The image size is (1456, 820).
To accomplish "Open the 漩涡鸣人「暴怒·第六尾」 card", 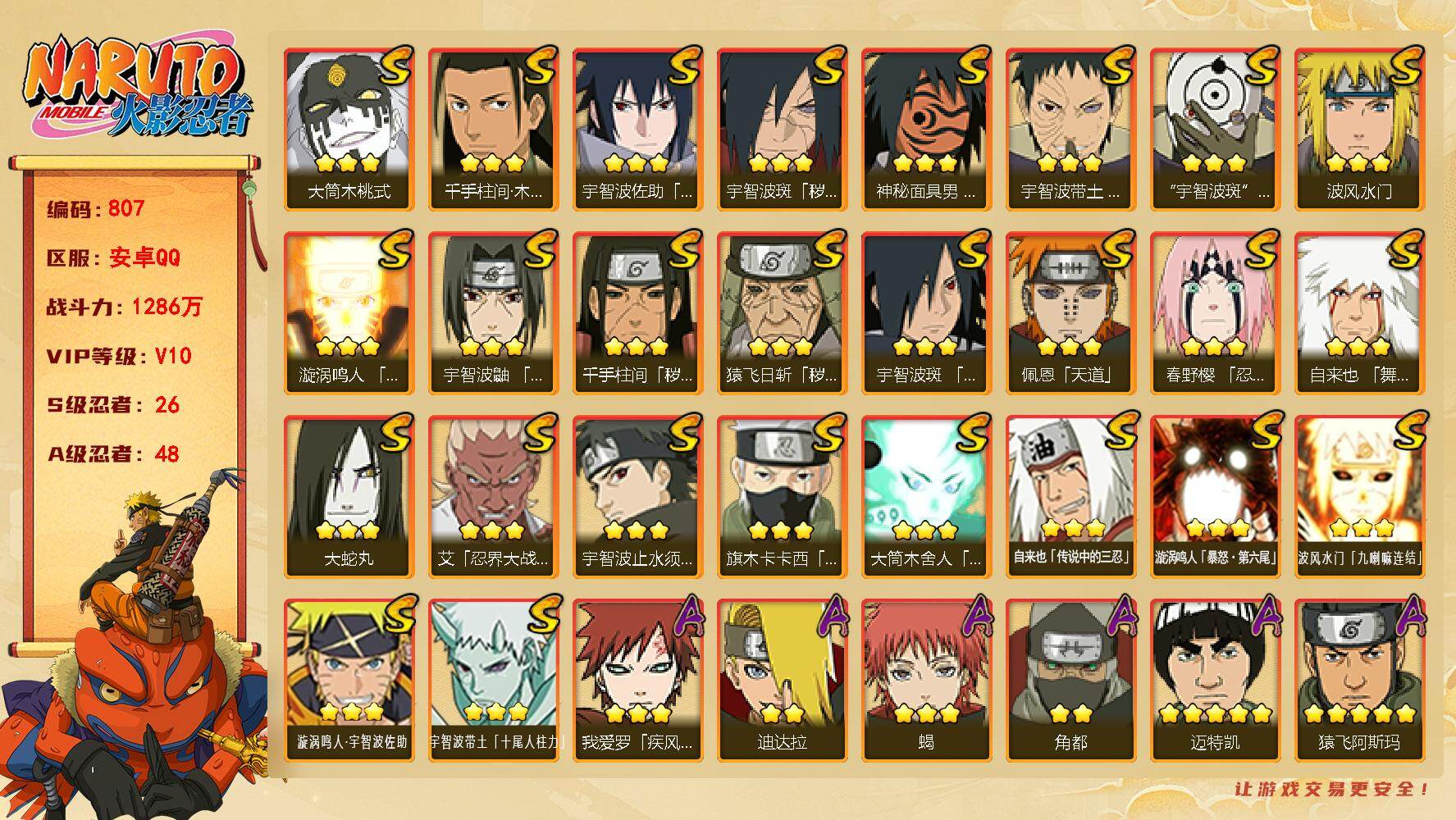I will pyautogui.click(x=1215, y=497).
